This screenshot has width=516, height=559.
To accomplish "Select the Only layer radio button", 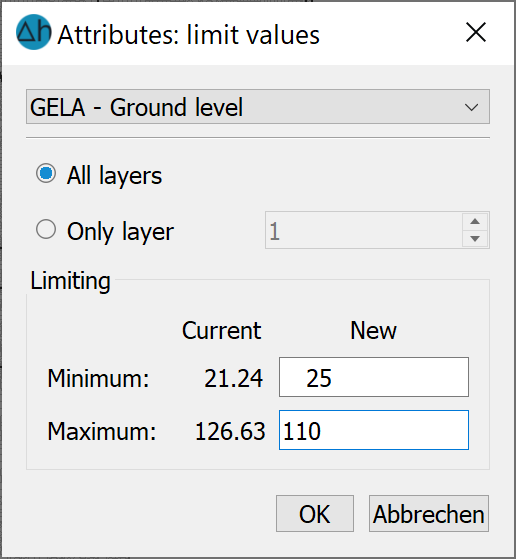I will 46,229.
